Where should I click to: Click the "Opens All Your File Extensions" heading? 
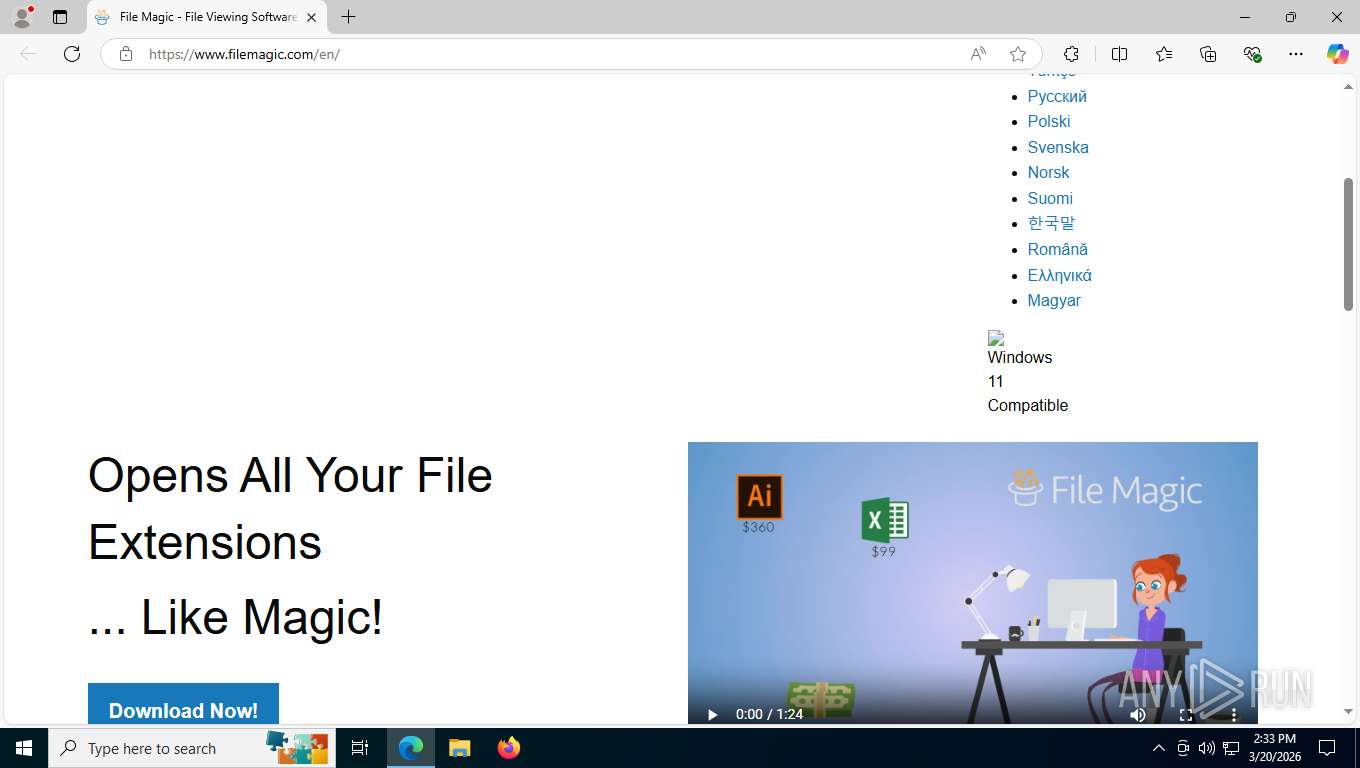point(290,509)
